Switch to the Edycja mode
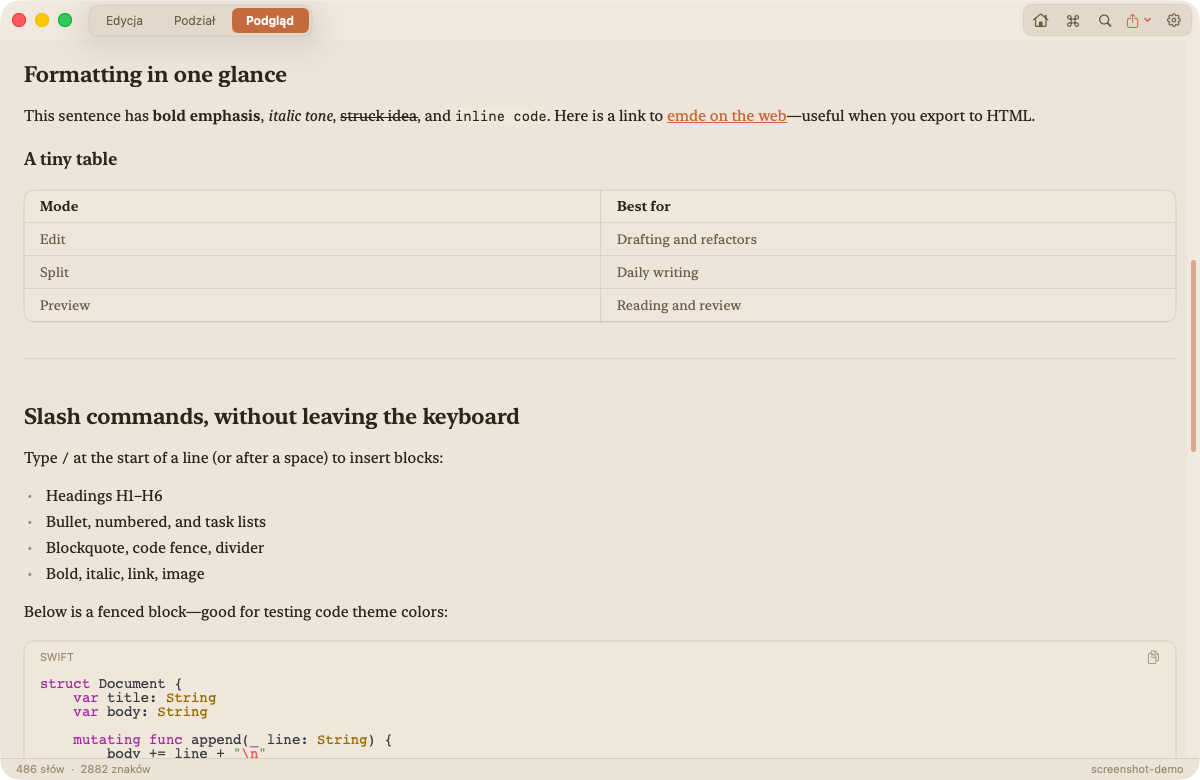The image size is (1200, 780). [x=124, y=20]
